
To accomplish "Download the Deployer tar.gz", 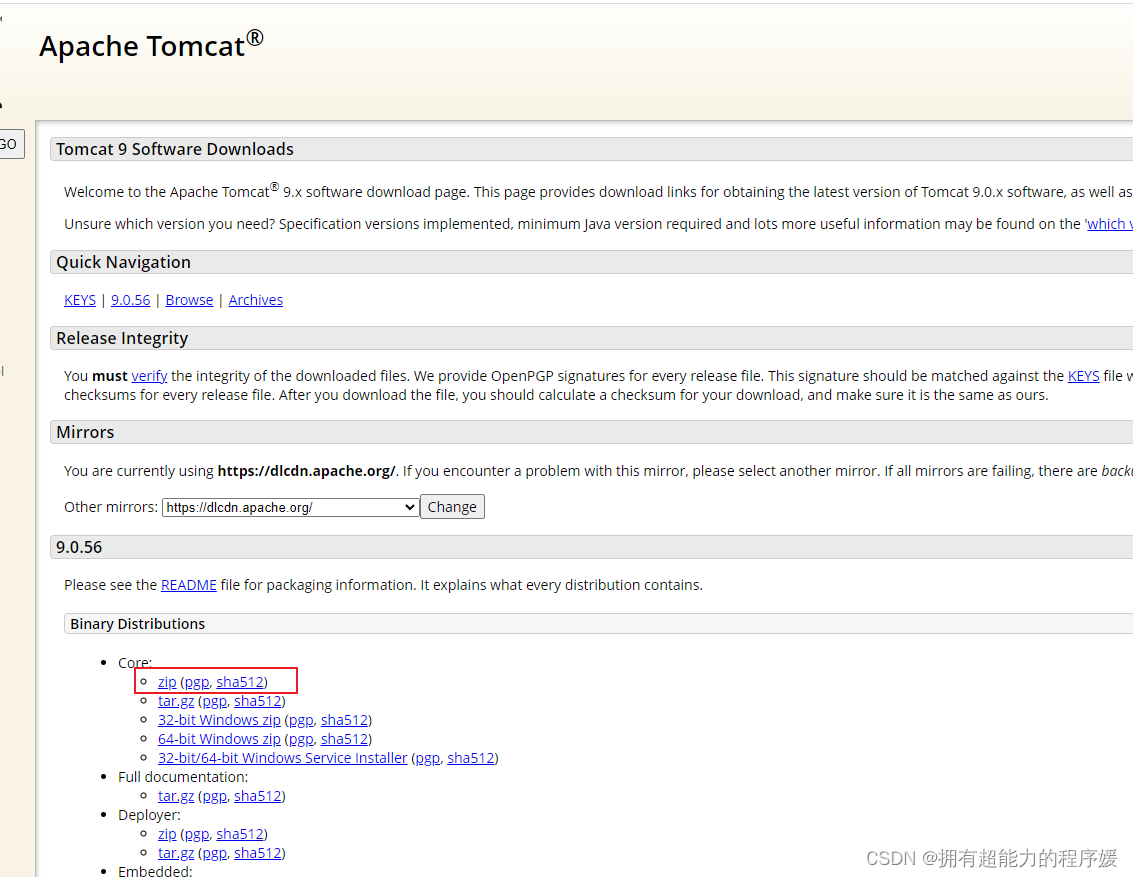I will pyautogui.click(x=176, y=852).
